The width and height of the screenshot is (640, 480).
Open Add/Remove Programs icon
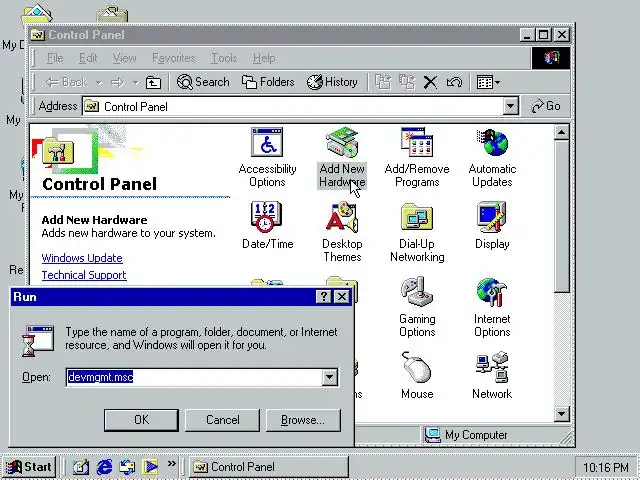pos(417,157)
